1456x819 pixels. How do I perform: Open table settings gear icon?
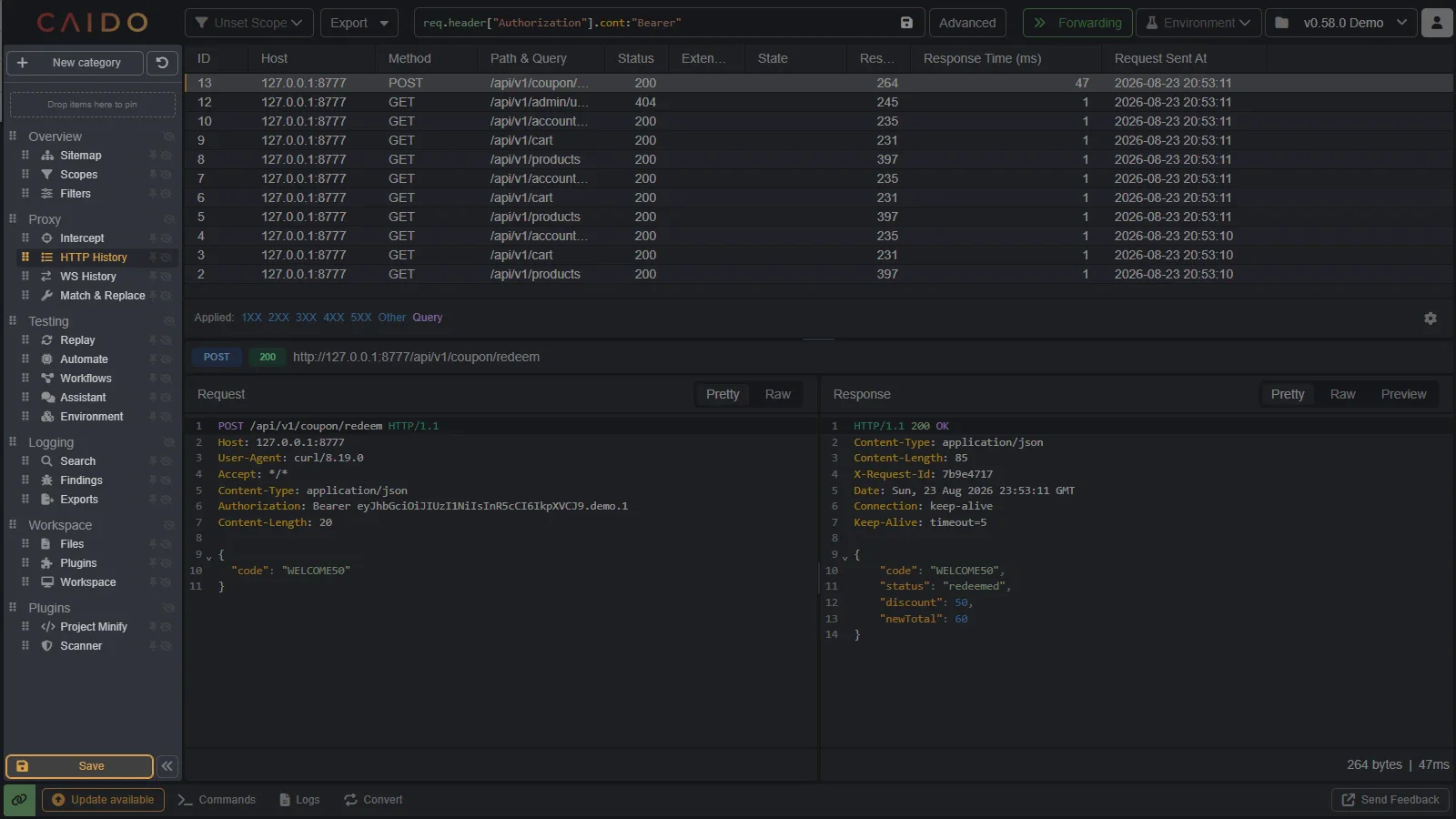[1431, 318]
